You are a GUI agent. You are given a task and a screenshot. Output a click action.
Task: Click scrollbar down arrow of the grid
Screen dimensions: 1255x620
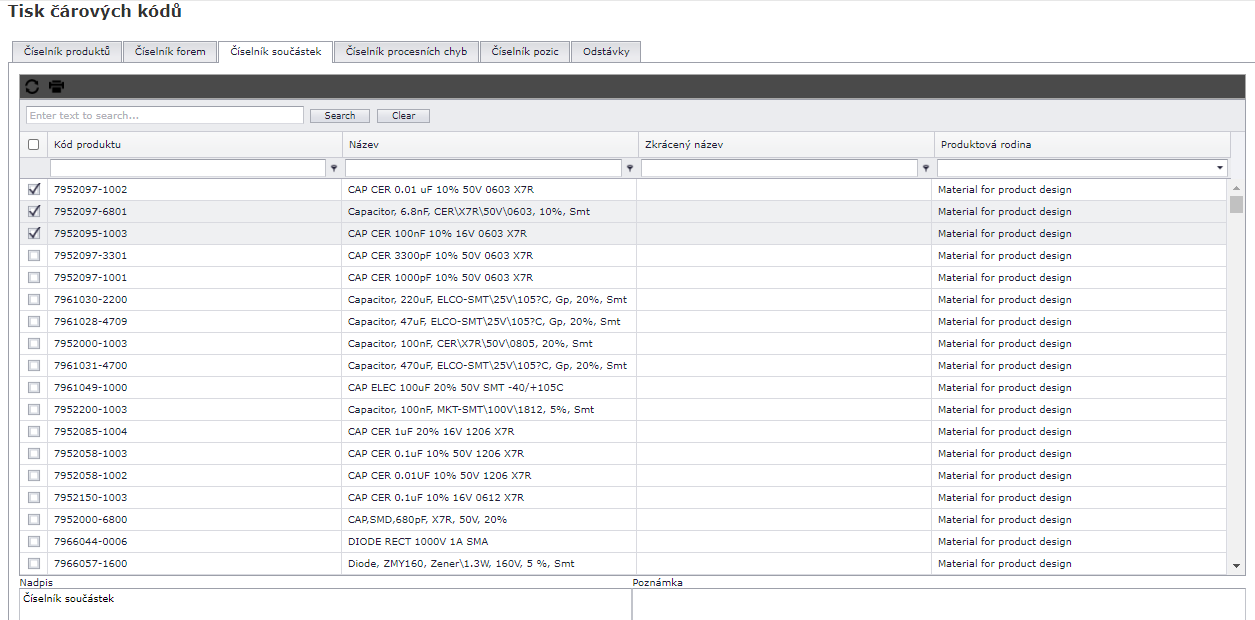[1237, 565]
